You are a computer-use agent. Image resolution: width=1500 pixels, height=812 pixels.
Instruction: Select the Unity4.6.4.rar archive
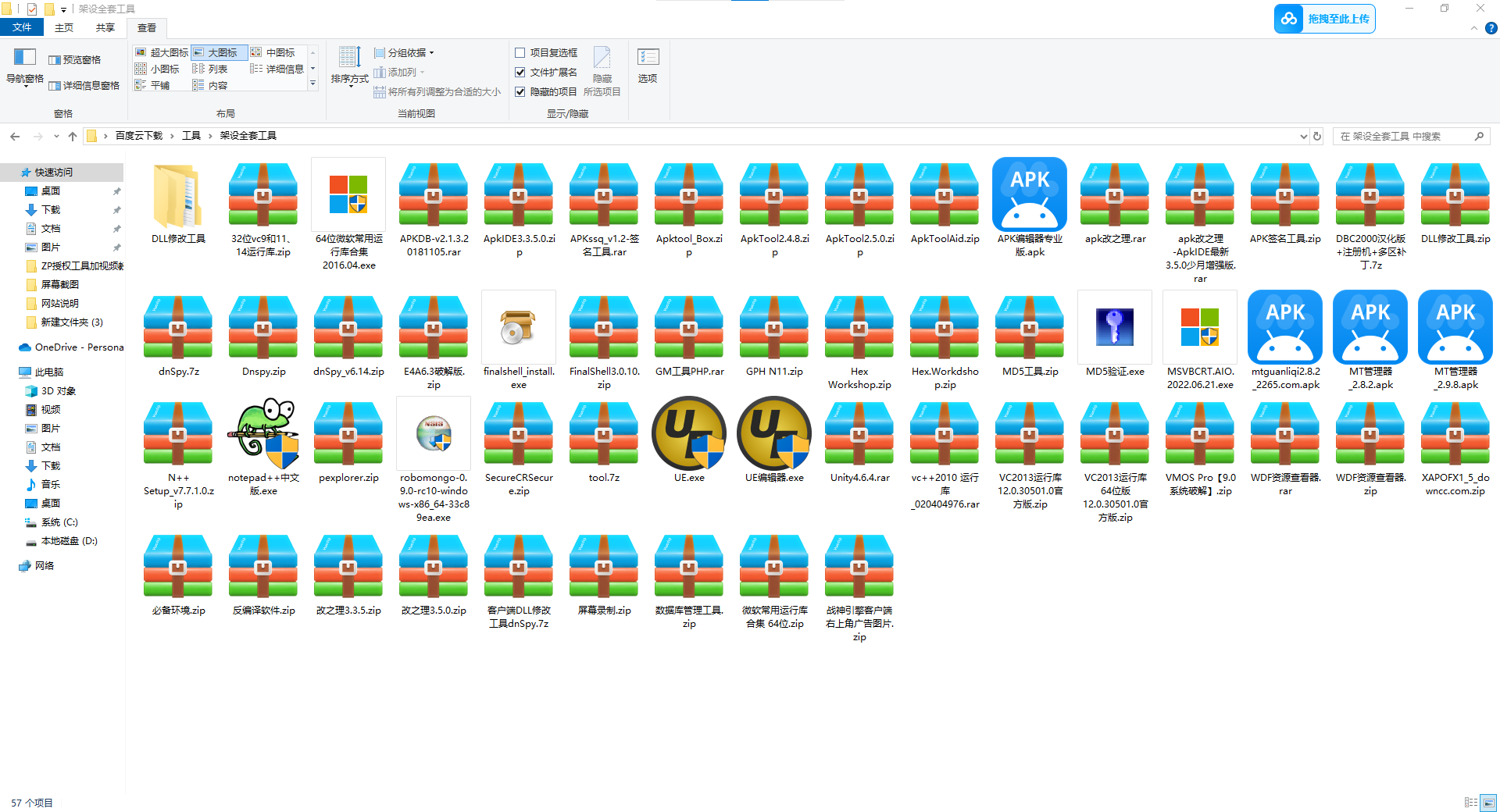tap(859, 433)
